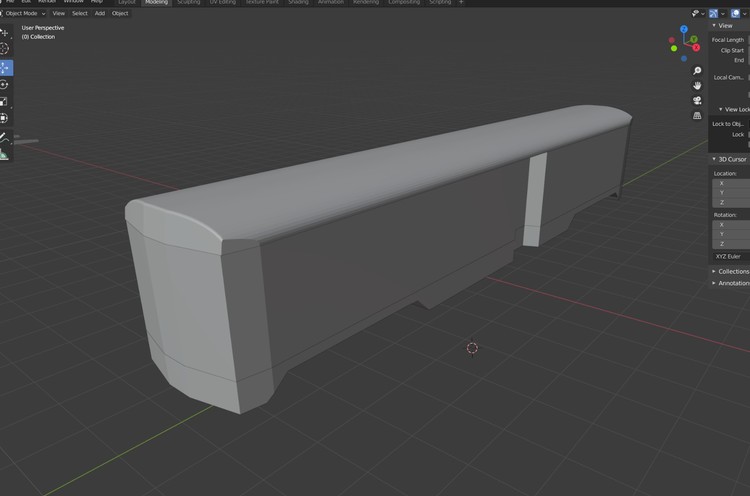Click the 3D cursor Location Y field
750x496 pixels.
[731, 193]
